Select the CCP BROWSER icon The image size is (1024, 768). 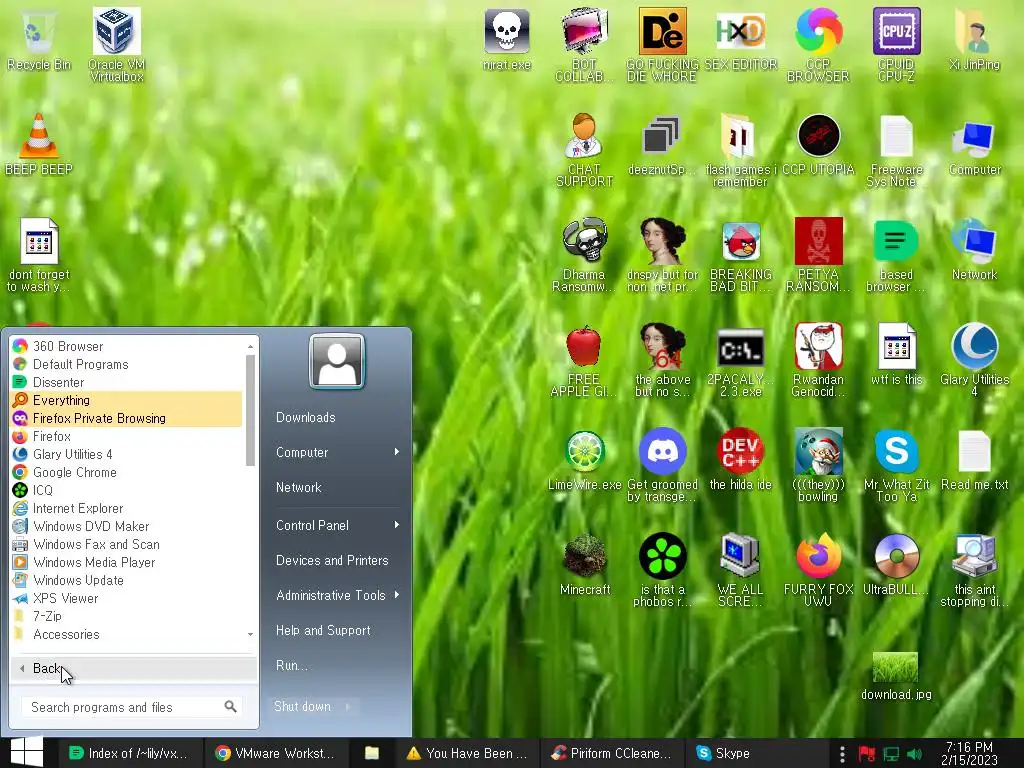pos(818,44)
